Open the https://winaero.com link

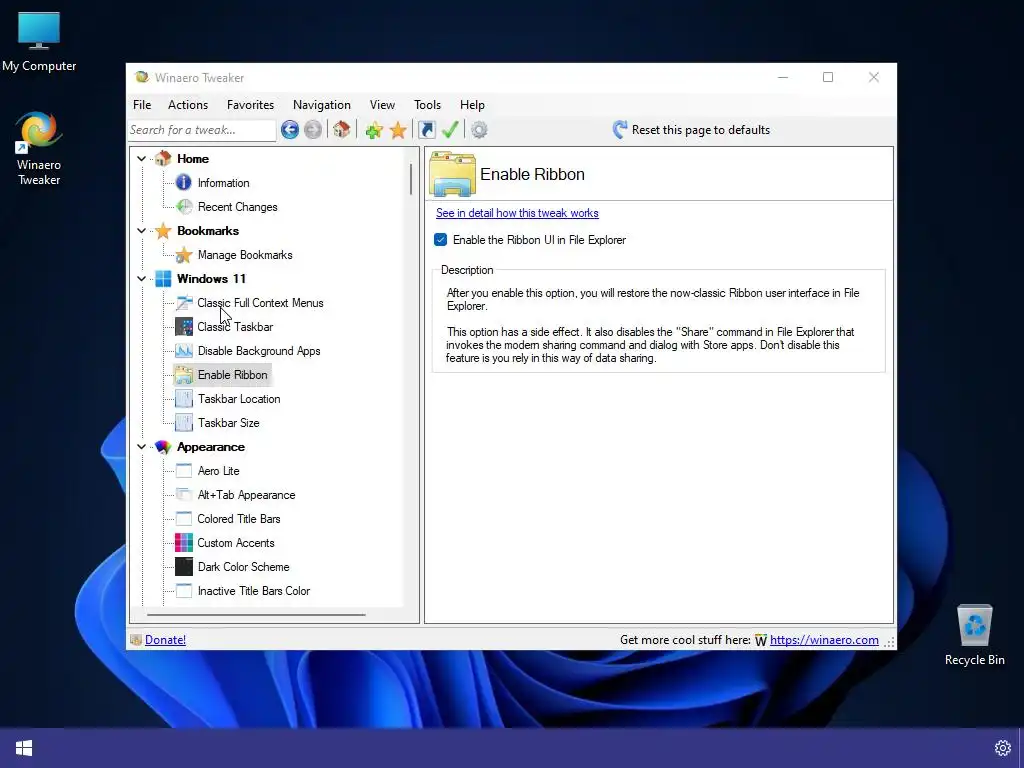point(824,640)
